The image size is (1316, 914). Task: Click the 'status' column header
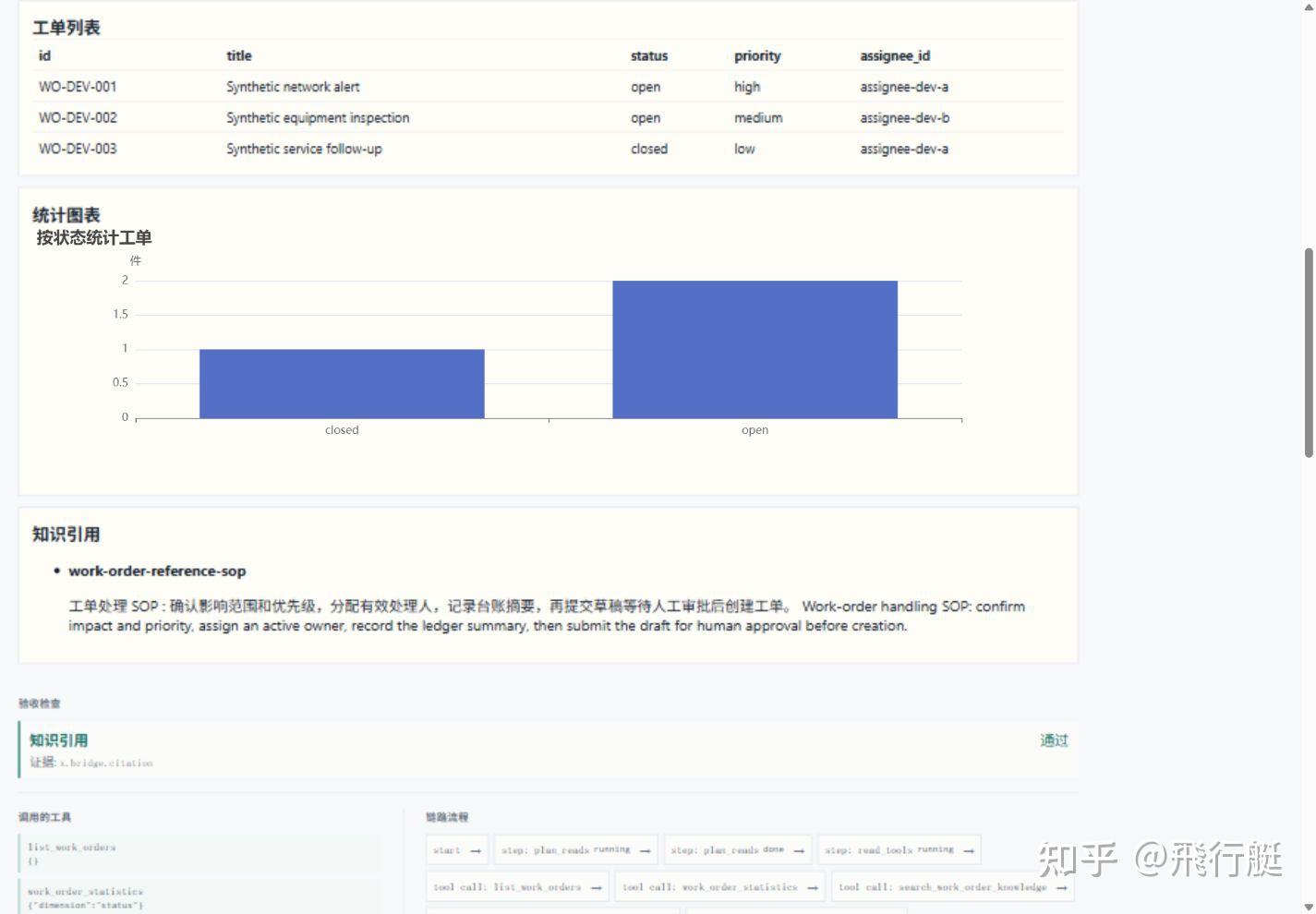tap(649, 55)
